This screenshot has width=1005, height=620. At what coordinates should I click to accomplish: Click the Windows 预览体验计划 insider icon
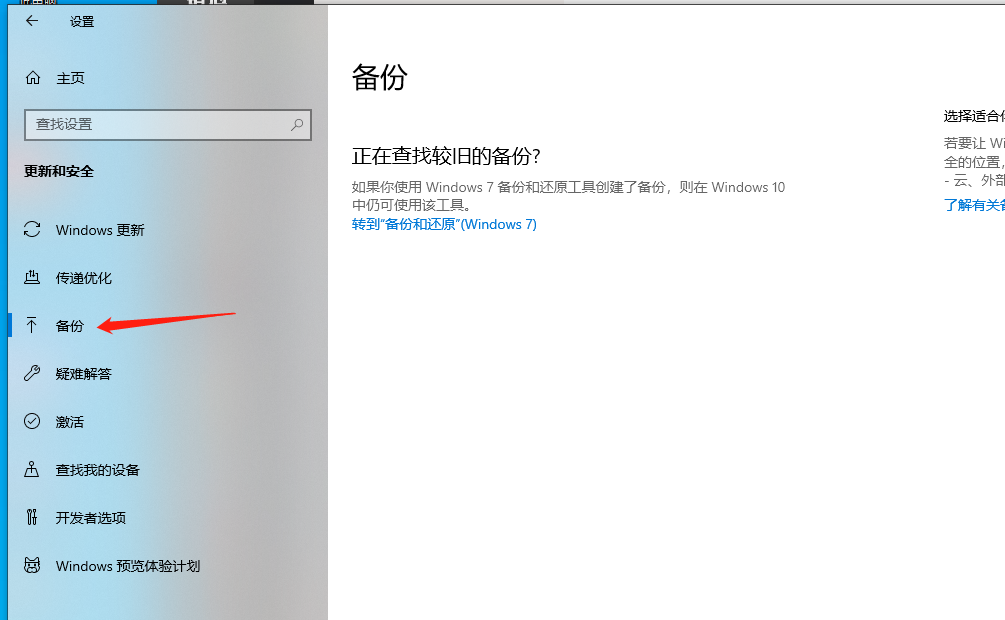pos(31,566)
